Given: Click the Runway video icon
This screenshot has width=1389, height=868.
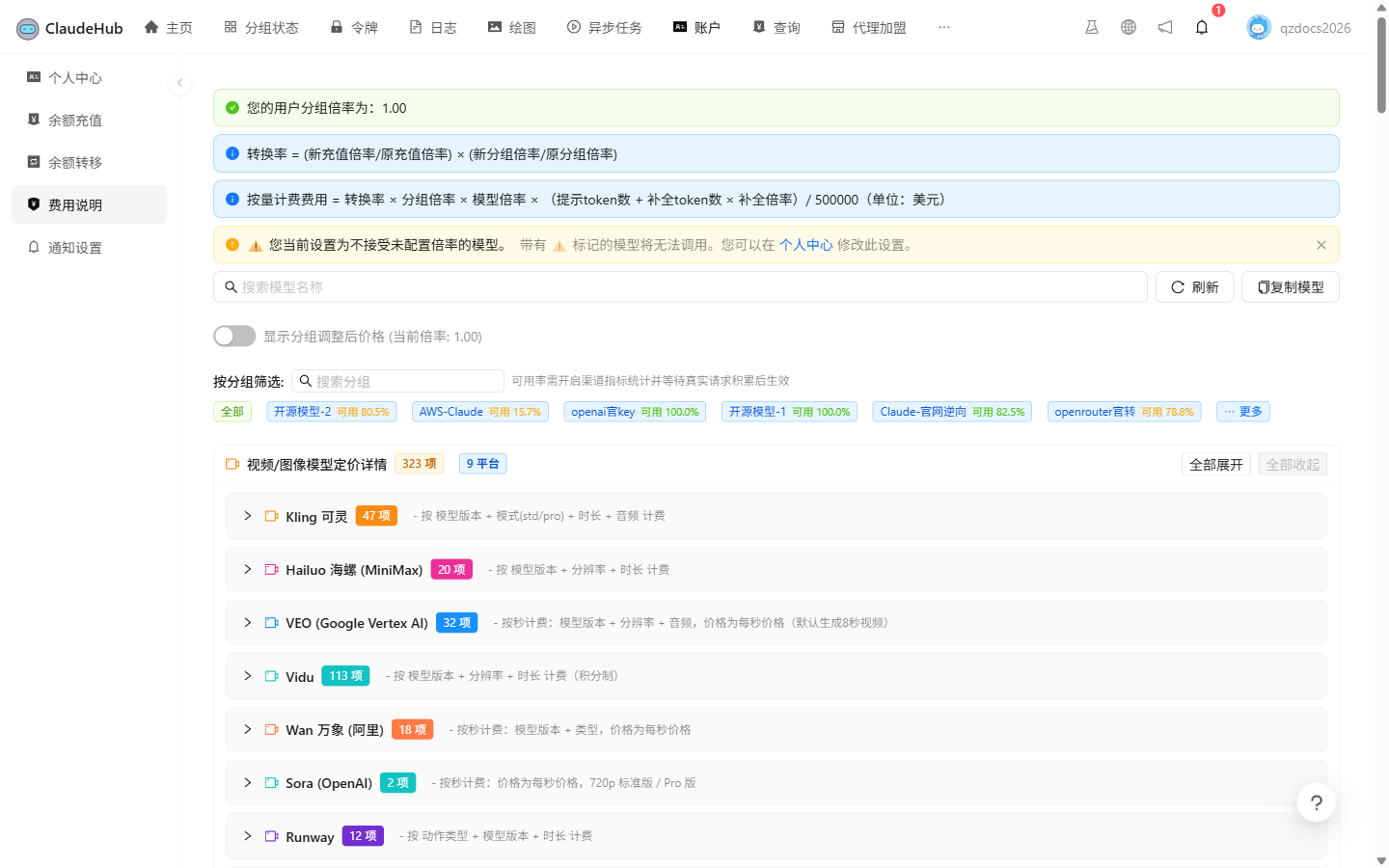Looking at the screenshot, I should pos(272,836).
